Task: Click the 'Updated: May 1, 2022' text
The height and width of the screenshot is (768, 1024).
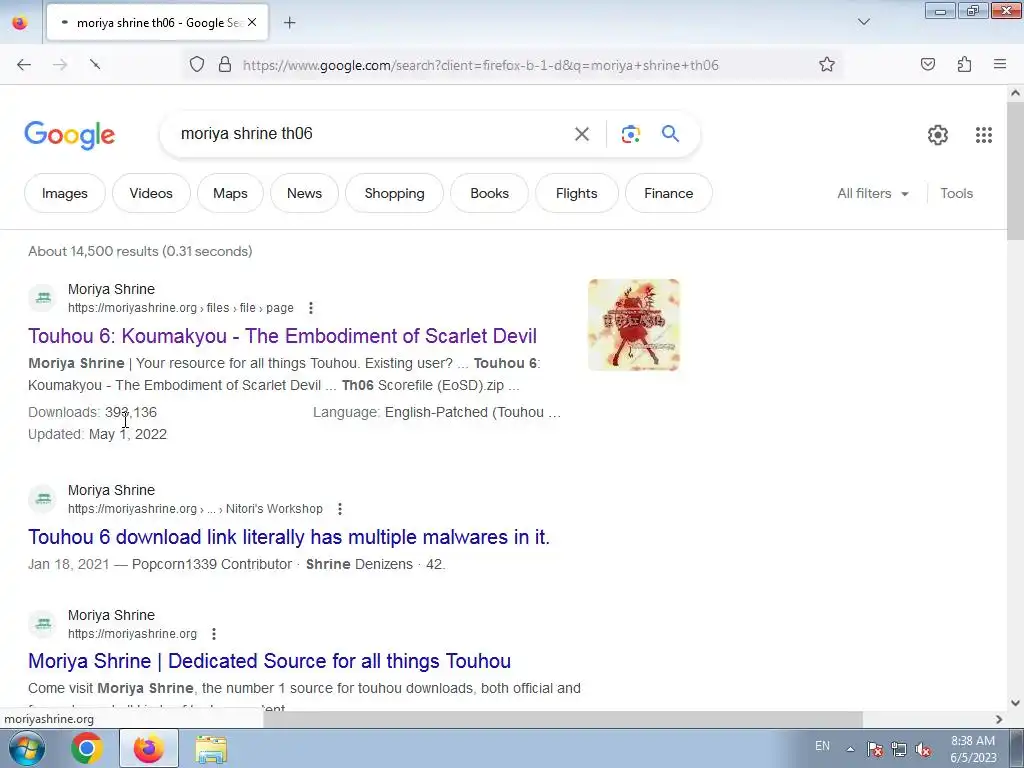Action: (x=97, y=434)
